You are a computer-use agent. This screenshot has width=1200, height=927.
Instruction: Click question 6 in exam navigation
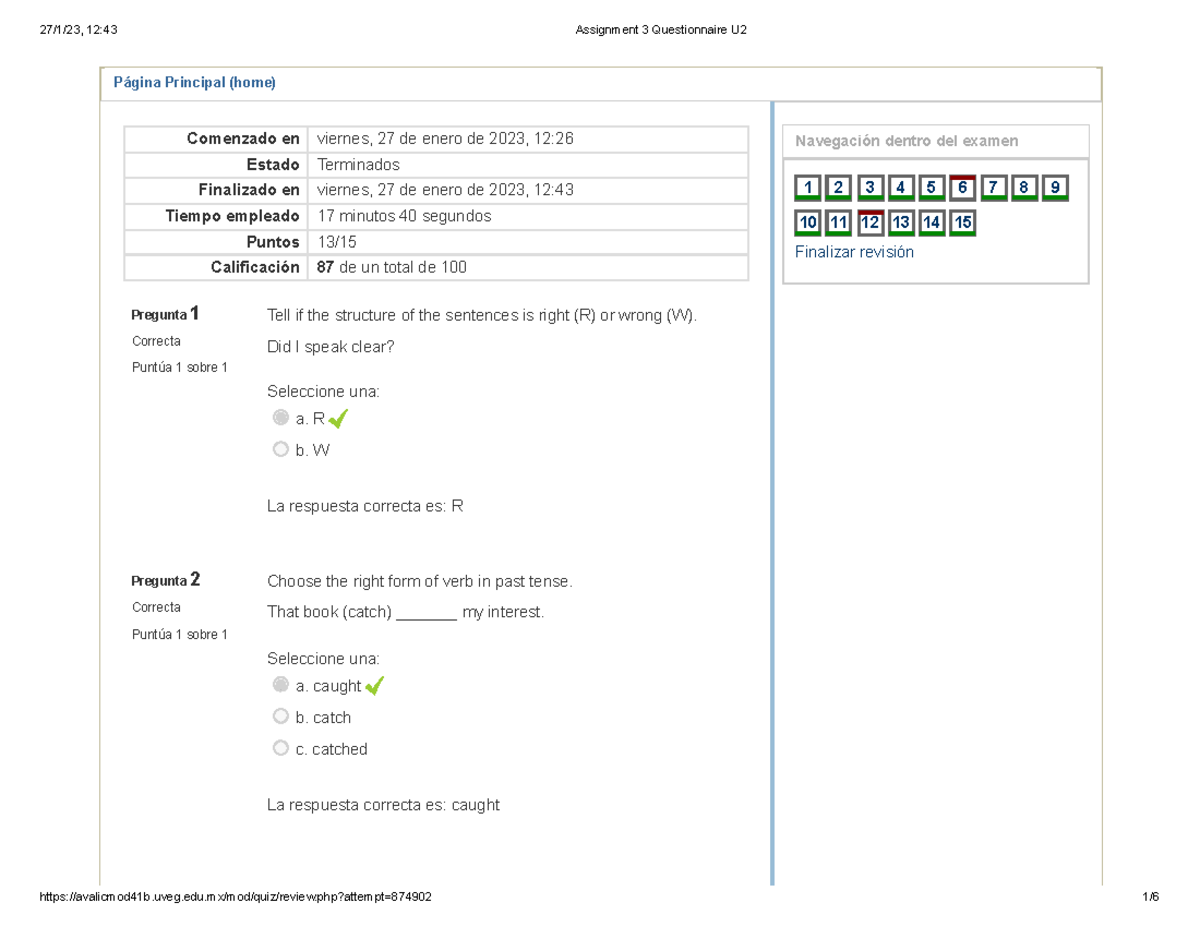point(960,187)
